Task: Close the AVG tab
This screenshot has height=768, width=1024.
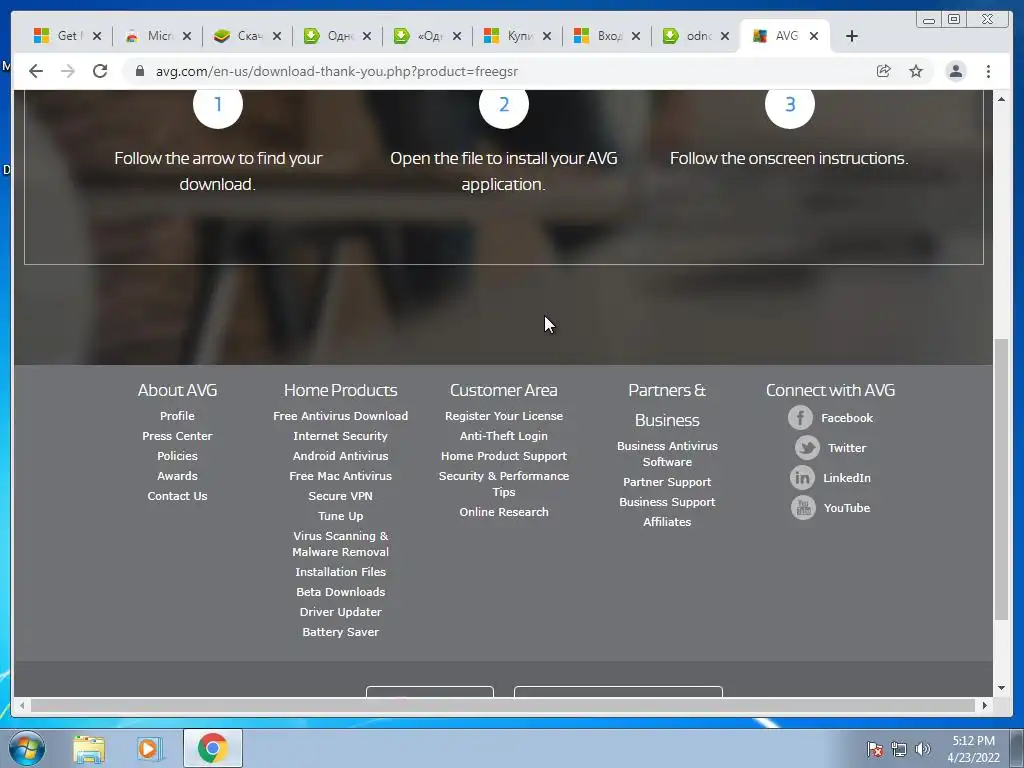Action: click(x=814, y=36)
